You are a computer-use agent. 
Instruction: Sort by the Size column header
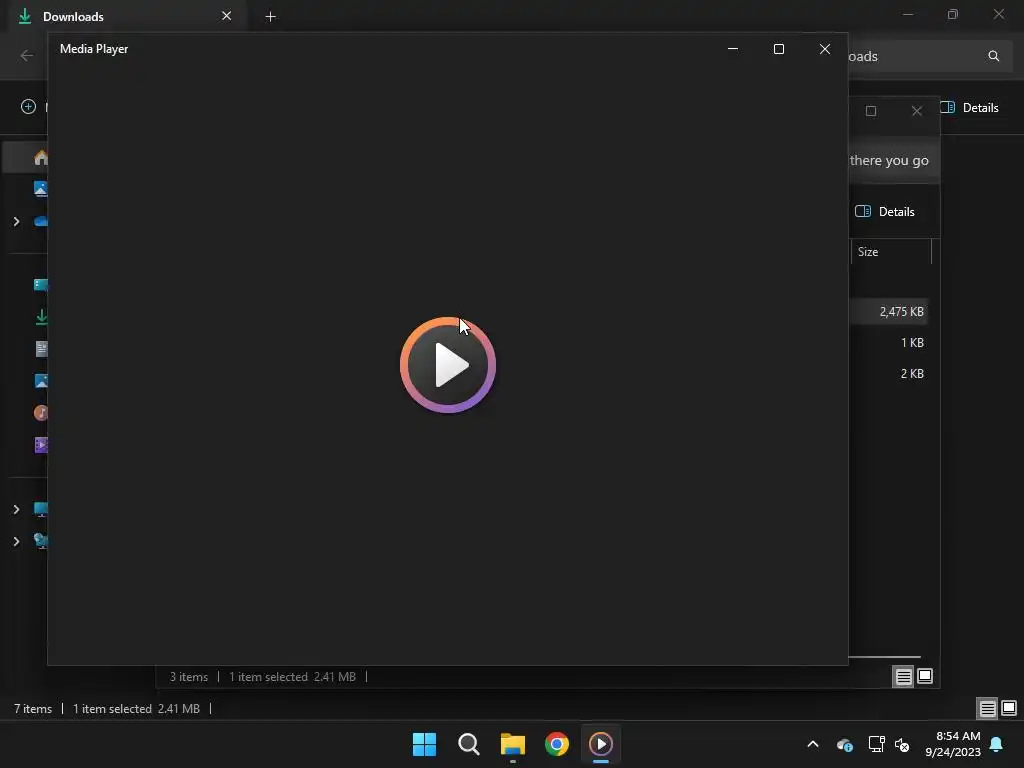(891, 252)
